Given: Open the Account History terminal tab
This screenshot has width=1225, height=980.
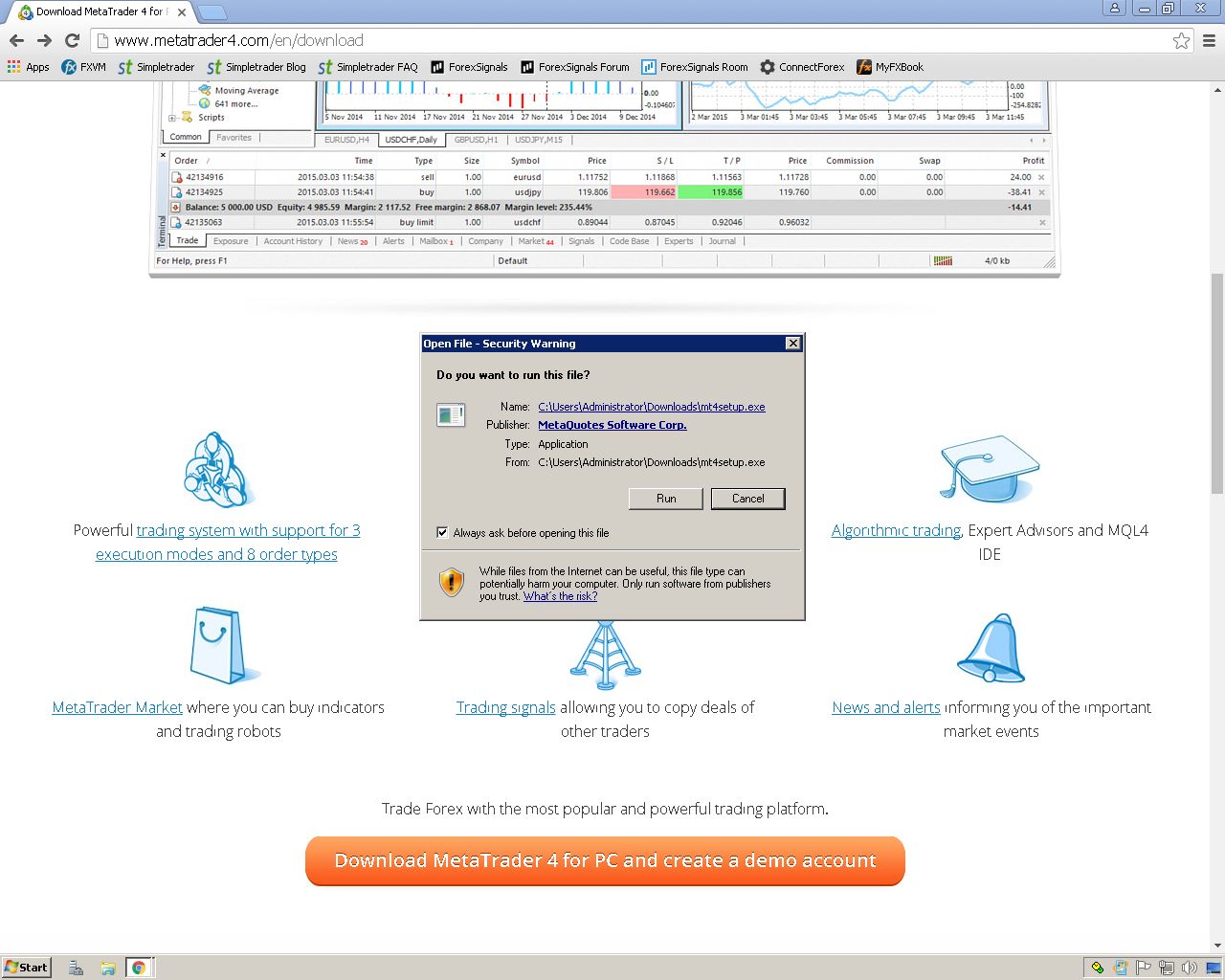Looking at the screenshot, I should point(293,241).
